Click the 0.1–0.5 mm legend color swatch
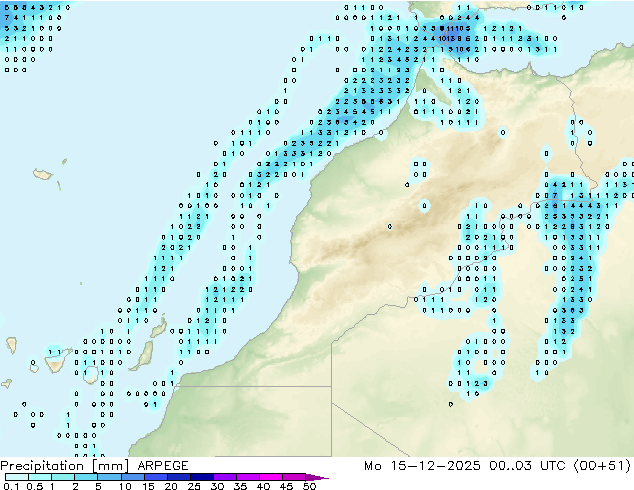Image resolution: width=634 pixels, height=490 pixels. point(17,477)
